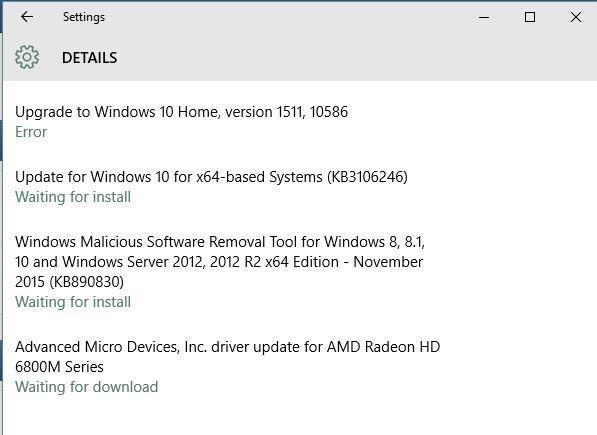The image size is (597, 435).
Task: Click the 6800M Series text line
Action: [59, 367]
